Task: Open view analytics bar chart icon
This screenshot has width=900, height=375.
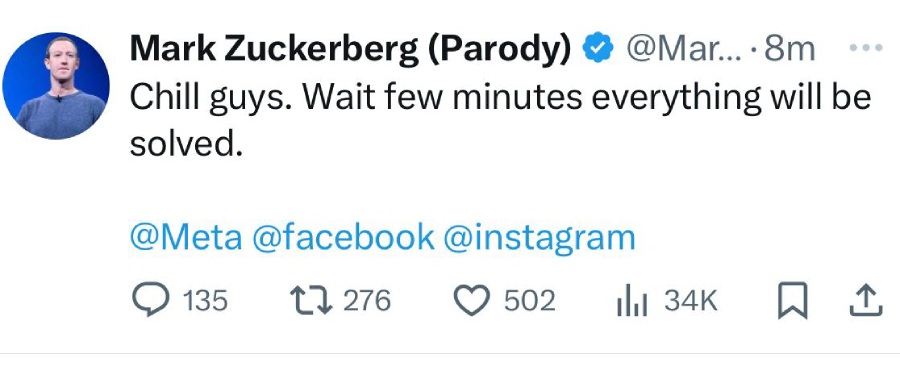Action: 632,300
